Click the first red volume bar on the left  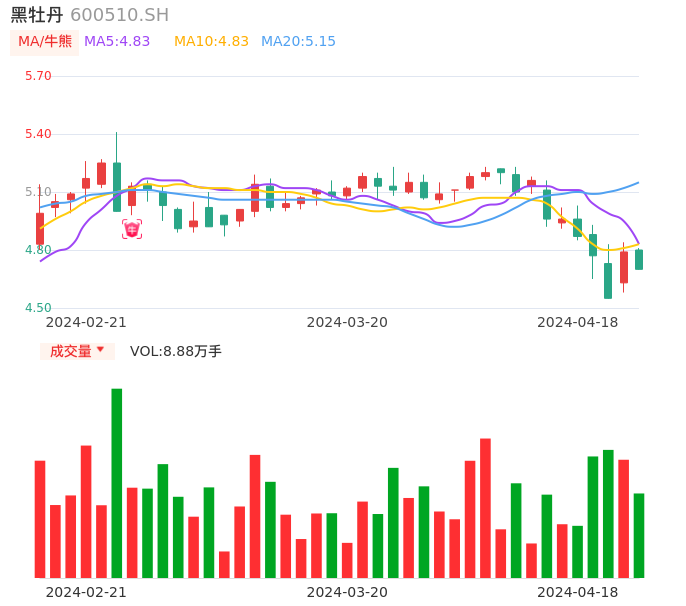click(x=40, y=519)
